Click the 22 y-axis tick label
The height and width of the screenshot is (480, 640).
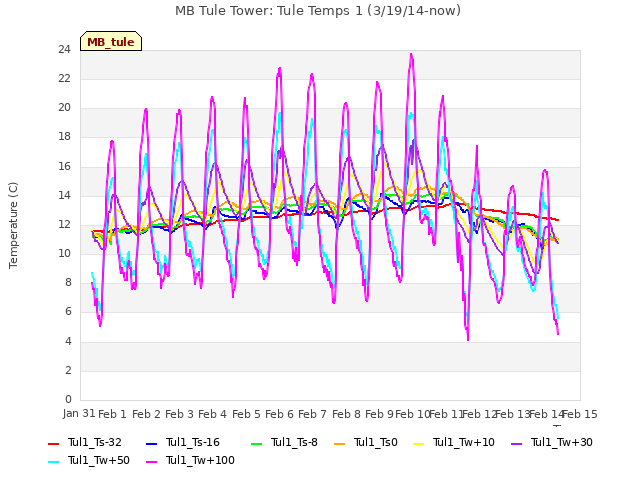click(x=64, y=79)
